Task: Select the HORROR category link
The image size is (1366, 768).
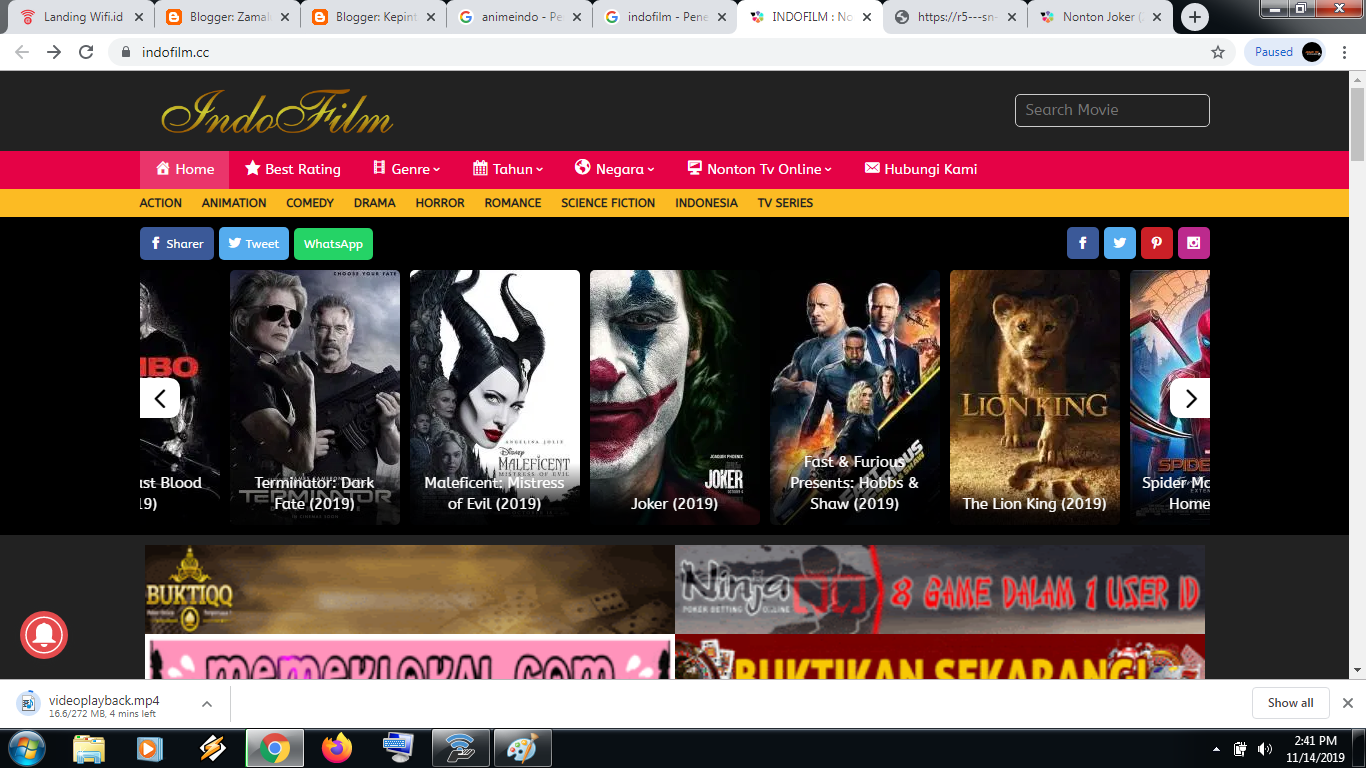Action: 440,203
